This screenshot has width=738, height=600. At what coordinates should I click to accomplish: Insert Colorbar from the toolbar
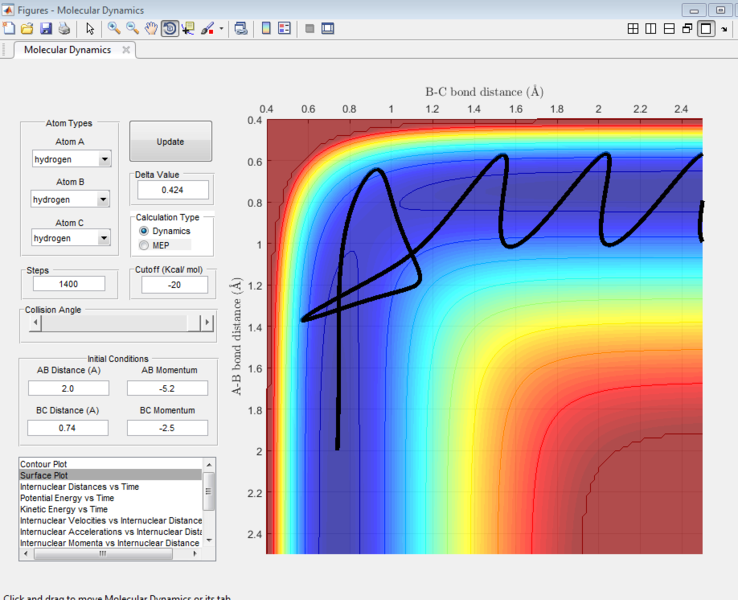tap(267, 28)
